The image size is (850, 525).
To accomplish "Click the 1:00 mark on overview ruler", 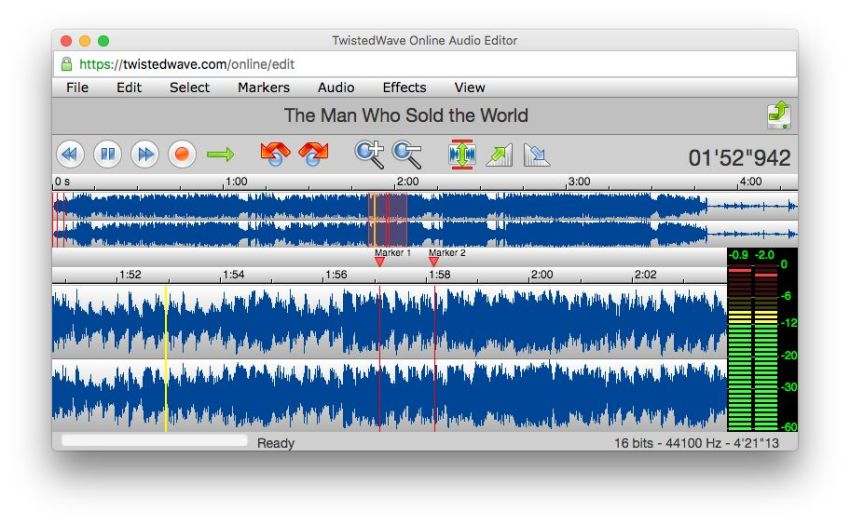I will [x=236, y=181].
